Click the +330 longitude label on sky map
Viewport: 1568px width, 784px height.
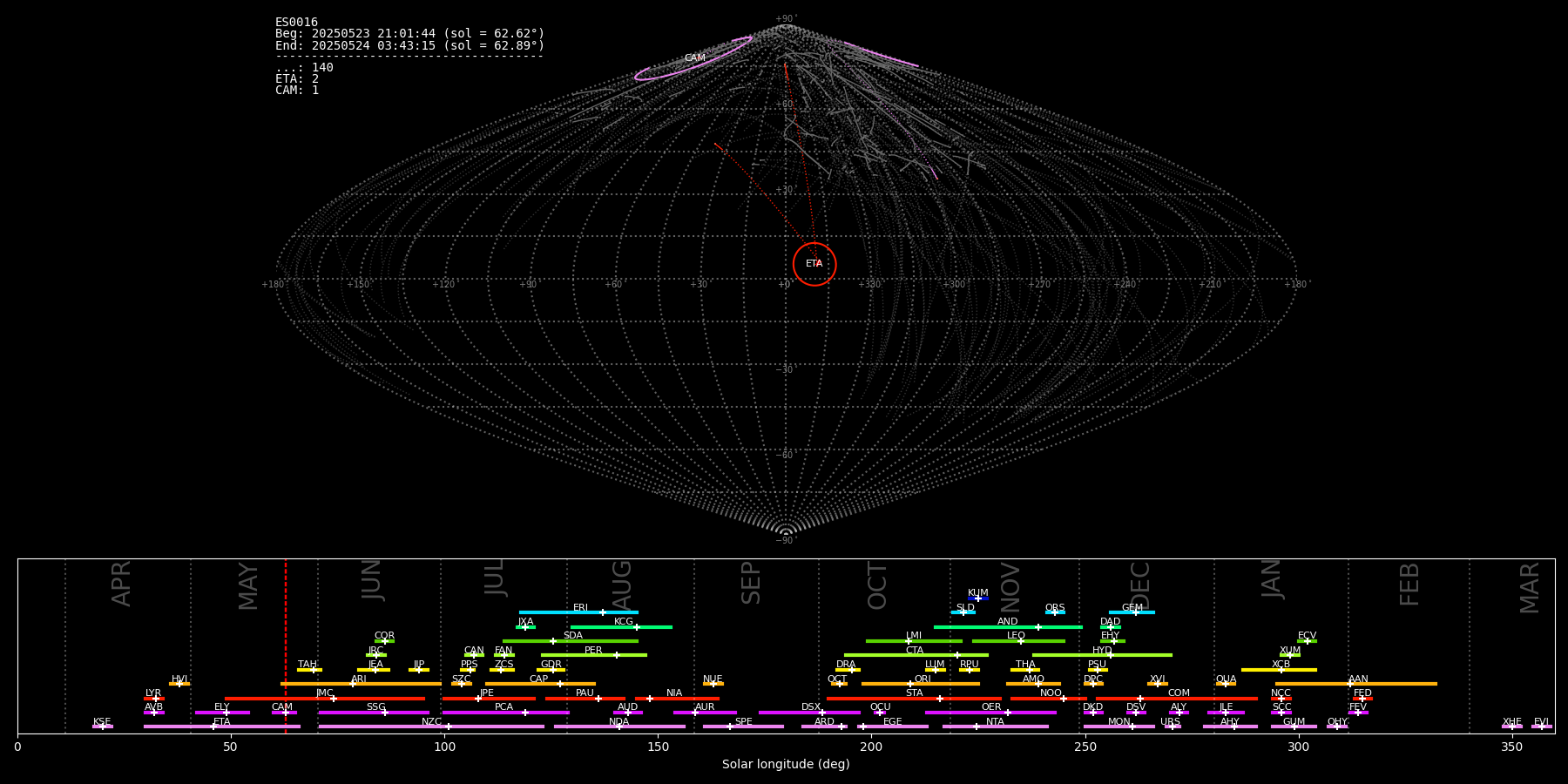[869, 284]
